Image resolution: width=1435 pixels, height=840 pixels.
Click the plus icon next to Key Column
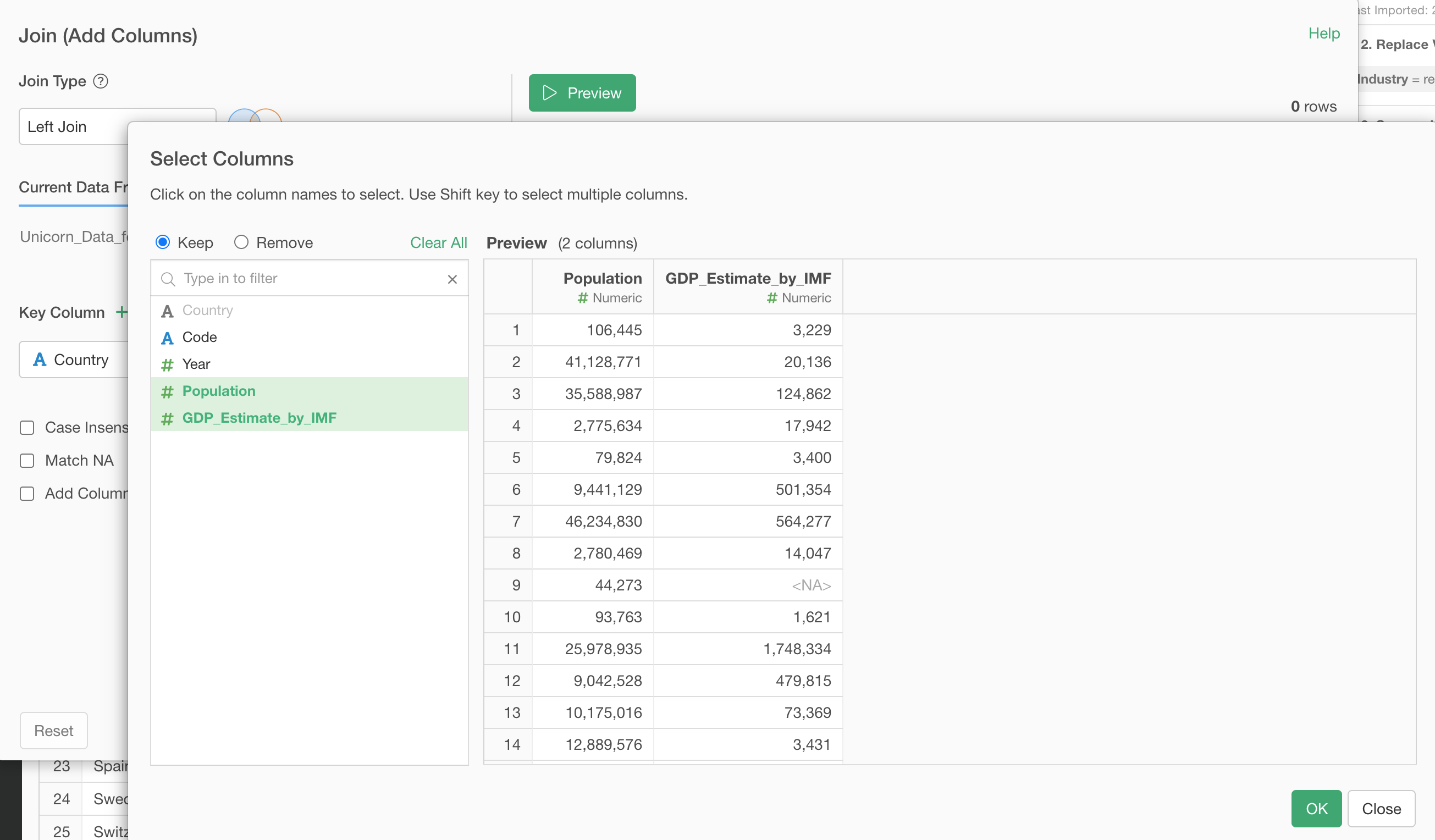pyautogui.click(x=122, y=312)
